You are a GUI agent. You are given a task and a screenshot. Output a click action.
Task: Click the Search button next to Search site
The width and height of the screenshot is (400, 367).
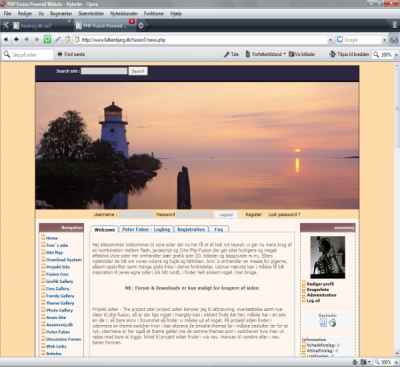pyautogui.click(x=138, y=71)
